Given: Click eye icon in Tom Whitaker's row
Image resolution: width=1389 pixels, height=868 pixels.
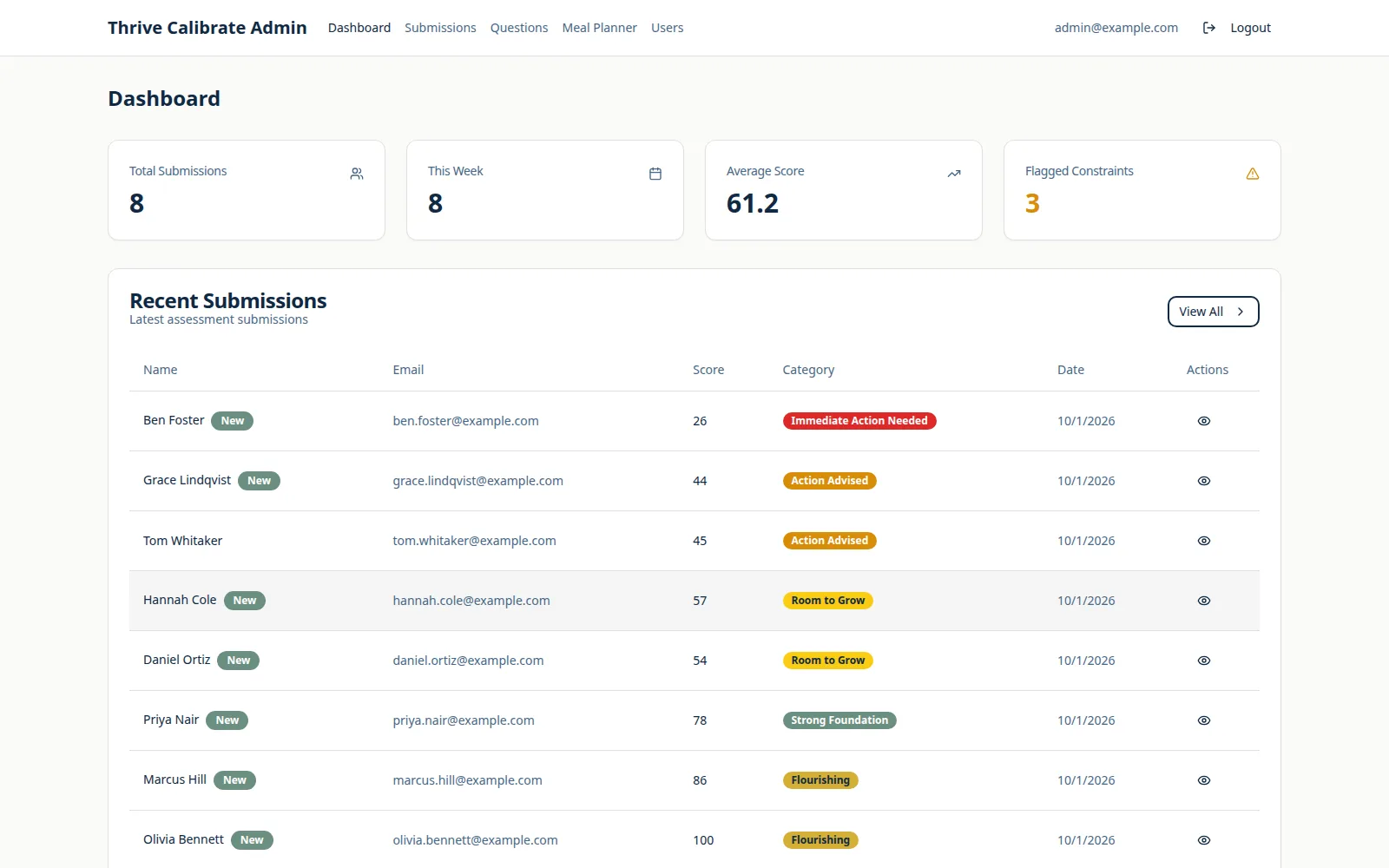Looking at the screenshot, I should (x=1204, y=541).
